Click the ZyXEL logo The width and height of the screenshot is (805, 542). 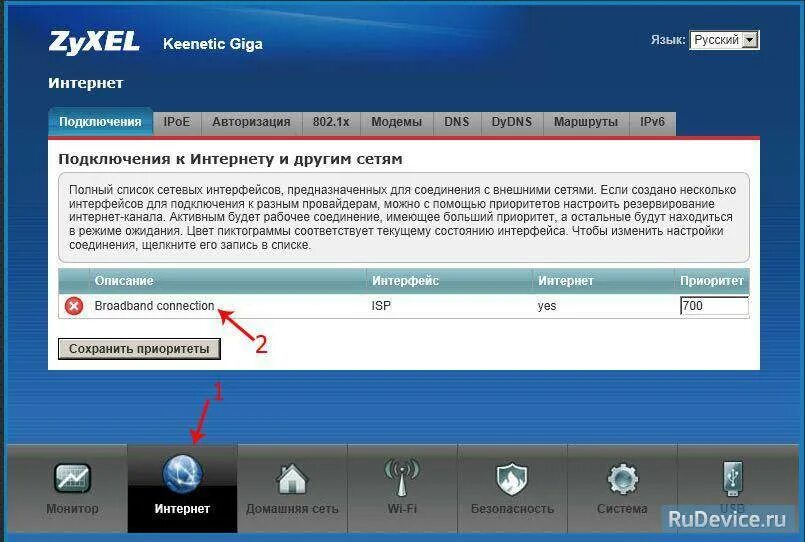click(94, 42)
